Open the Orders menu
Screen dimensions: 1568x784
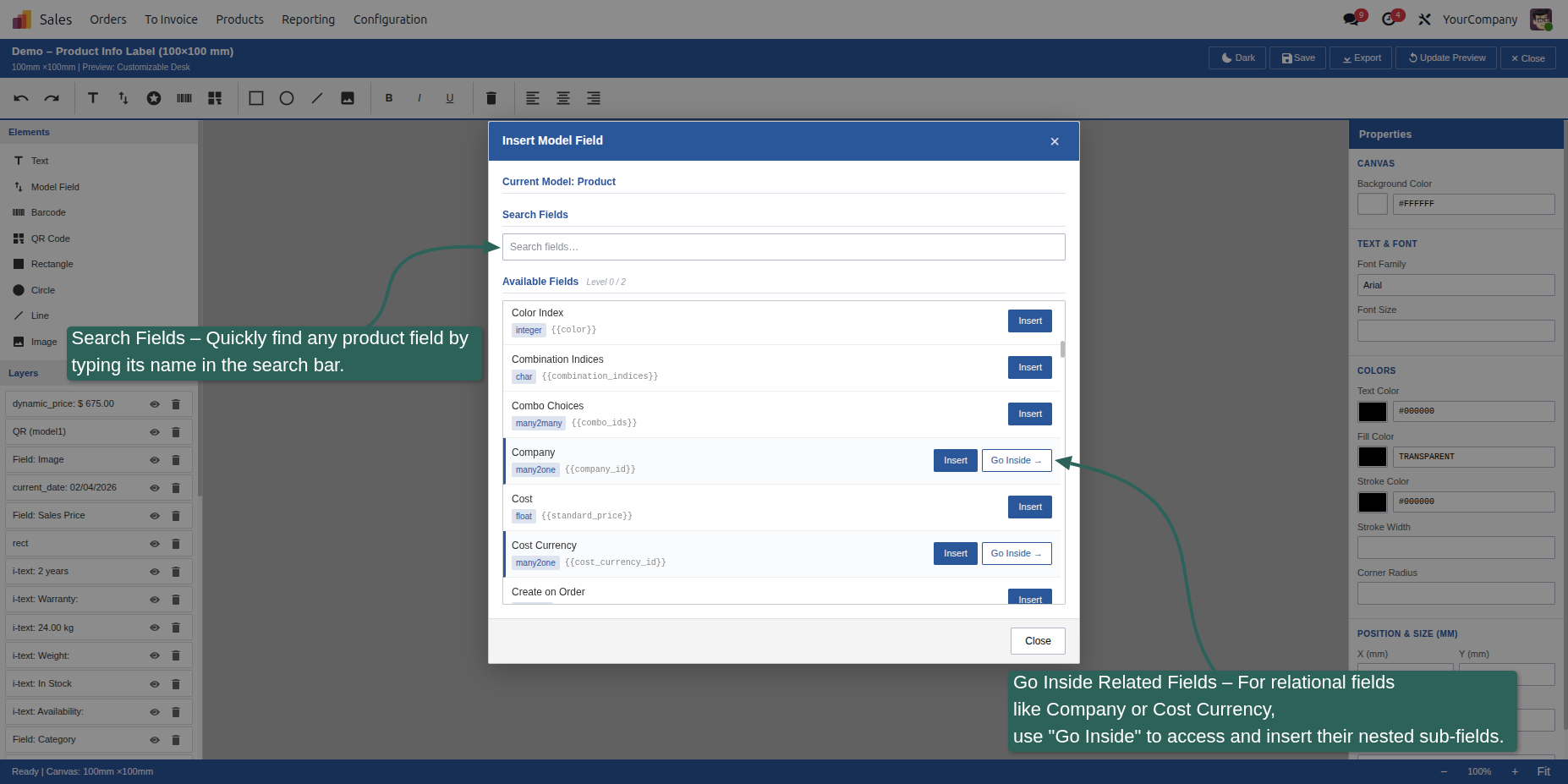tap(108, 19)
